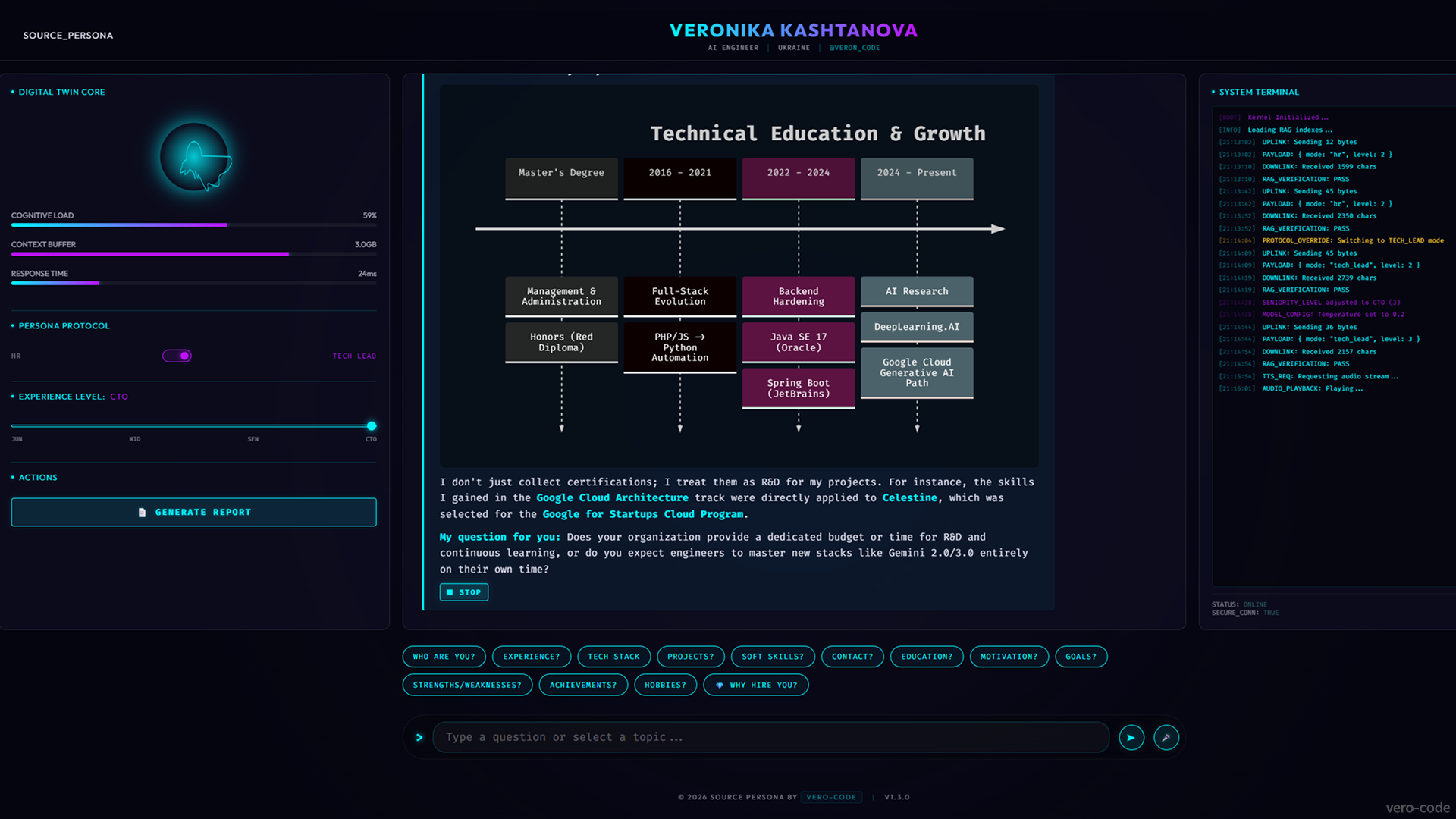Select the Education question chip
Image resolution: width=1456 pixels, height=819 pixels.
[926, 656]
